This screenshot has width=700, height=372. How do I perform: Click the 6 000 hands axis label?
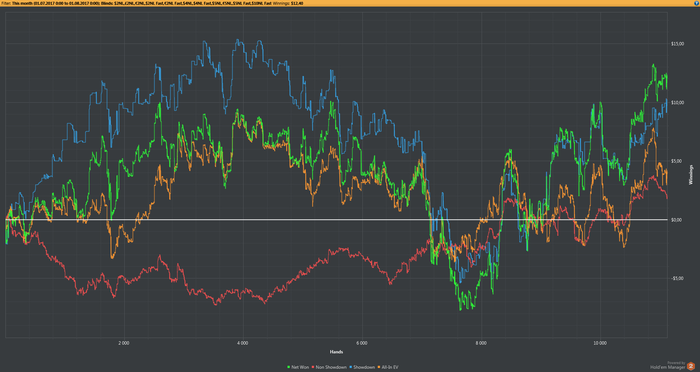tap(362, 343)
